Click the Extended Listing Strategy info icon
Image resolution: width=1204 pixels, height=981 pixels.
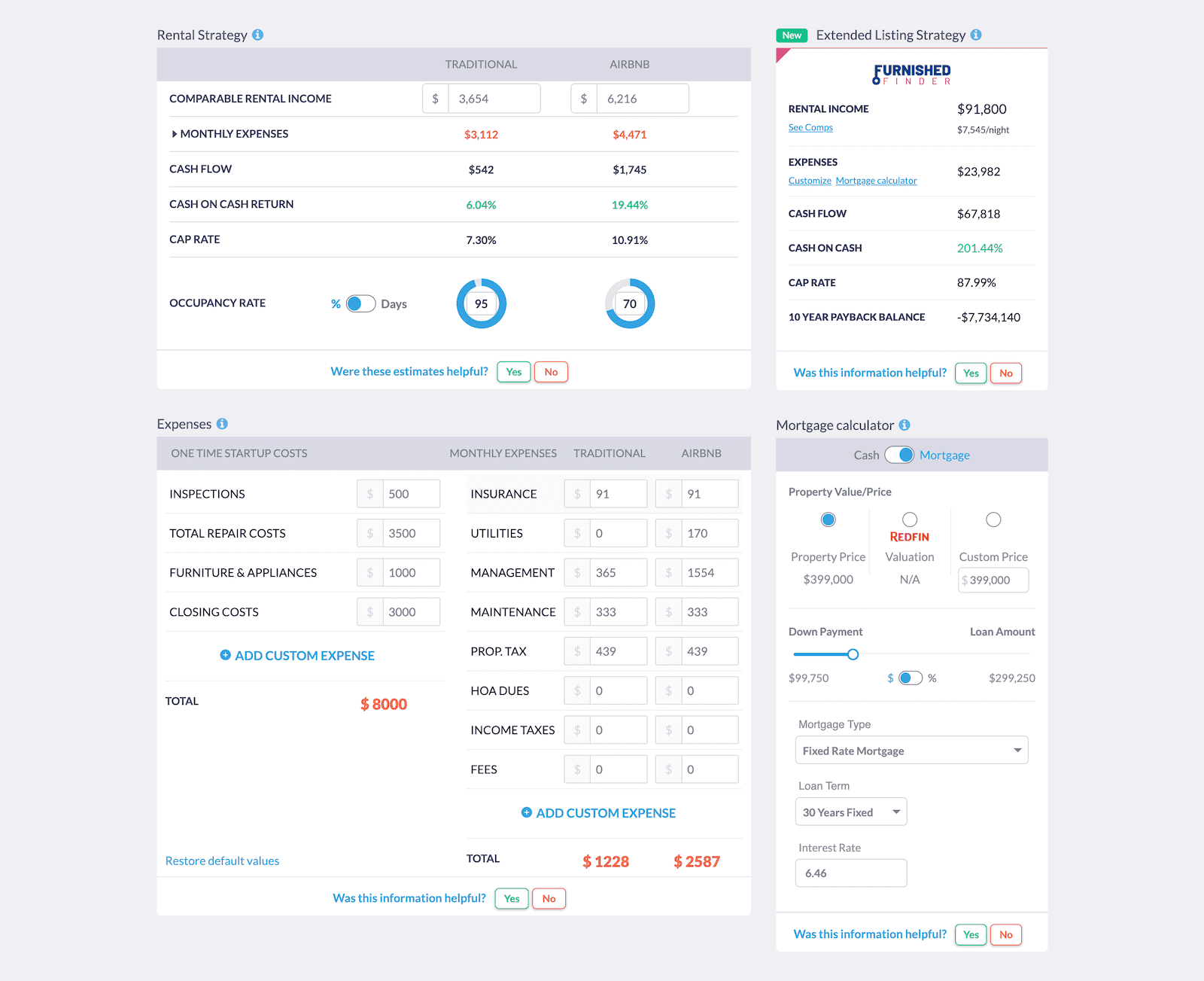[976, 35]
